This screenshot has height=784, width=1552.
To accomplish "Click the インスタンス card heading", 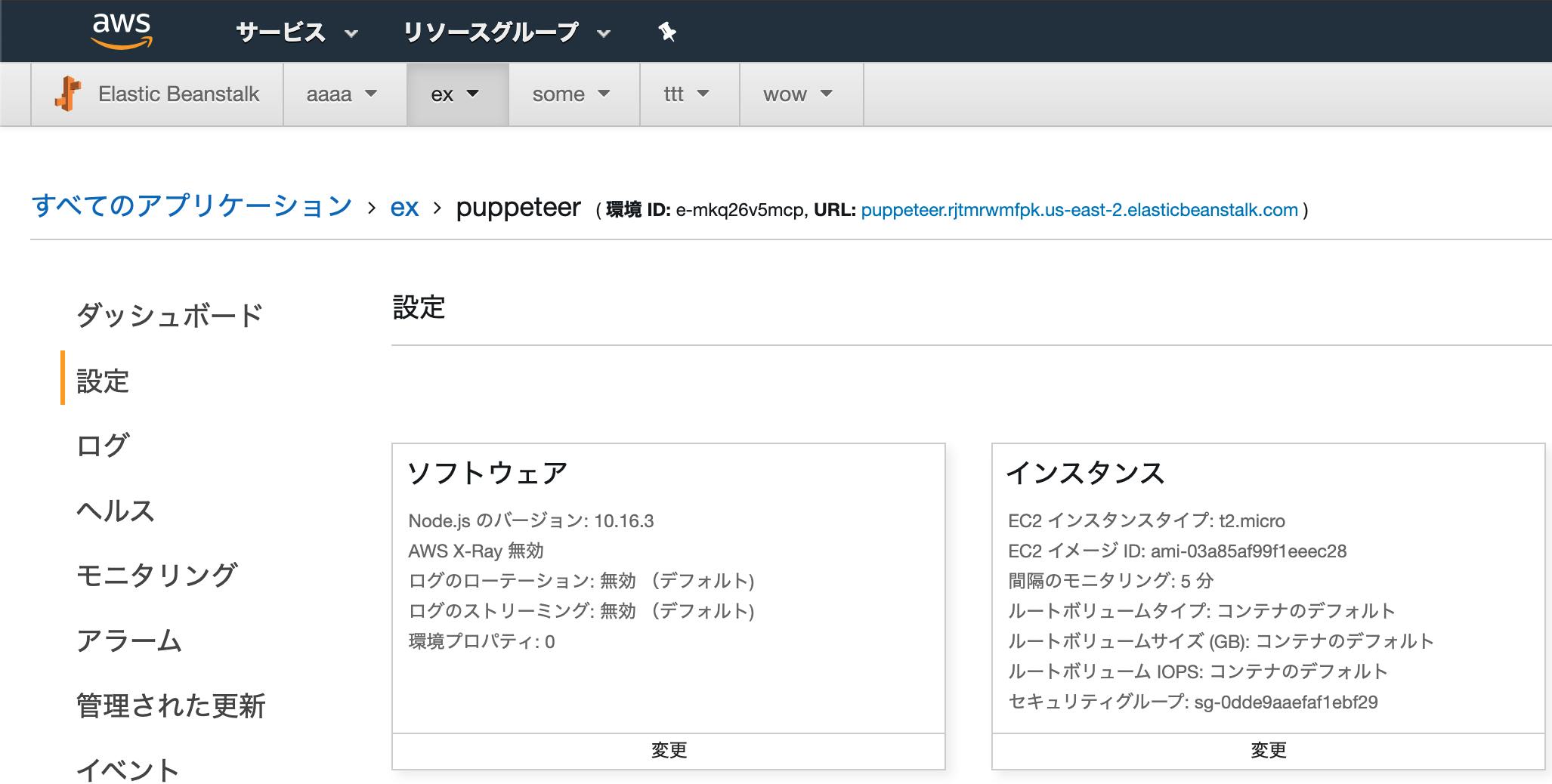I will tap(1086, 473).
